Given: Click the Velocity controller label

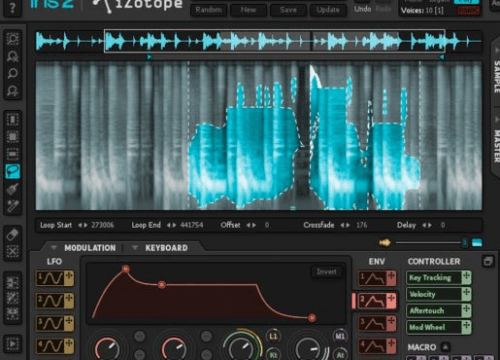Looking at the screenshot, I should [x=422, y=294].
